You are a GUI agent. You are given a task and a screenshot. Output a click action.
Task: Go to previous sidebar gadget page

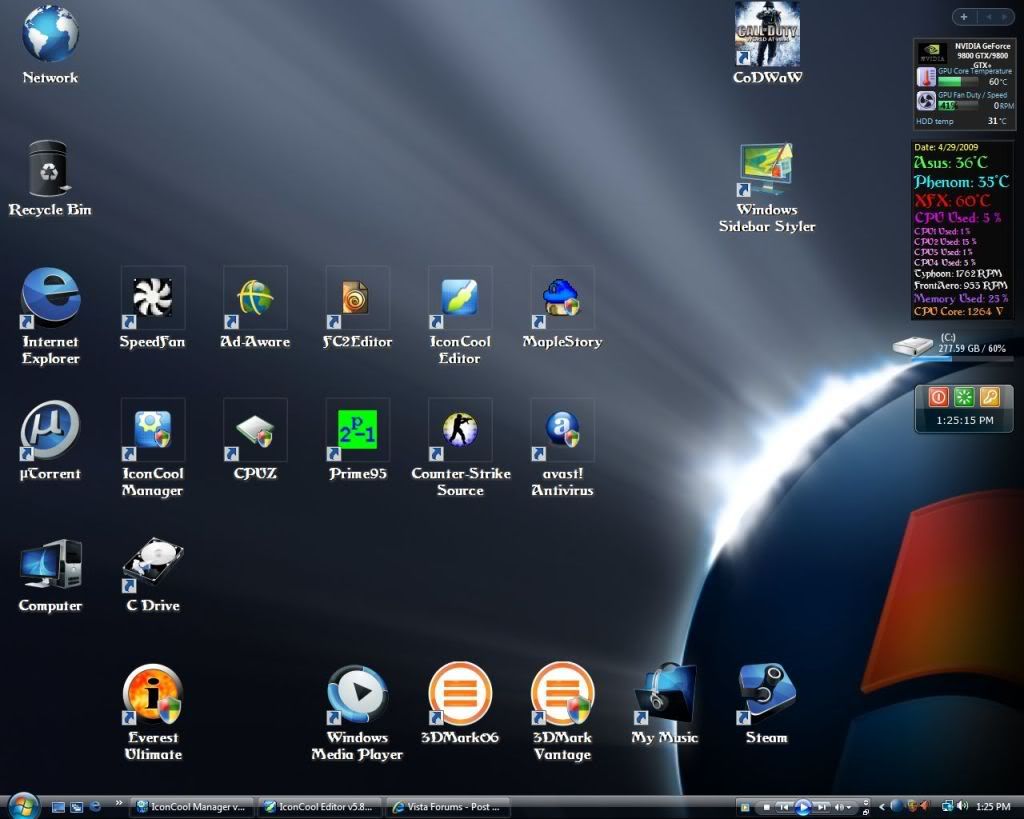pyautogui.click(x=989, y=17)
